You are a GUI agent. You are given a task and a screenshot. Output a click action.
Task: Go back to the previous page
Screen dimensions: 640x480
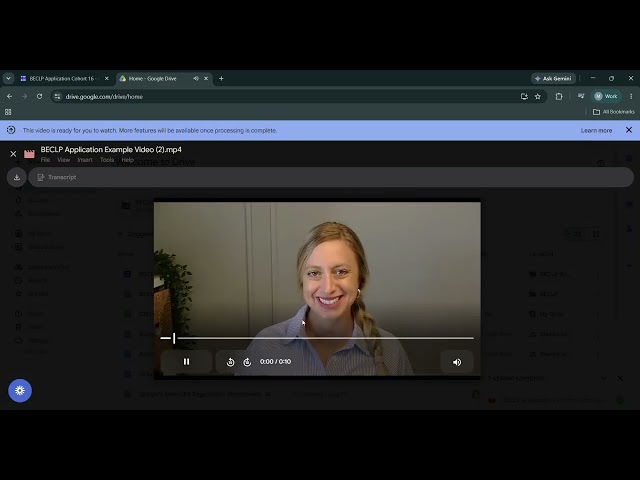click(x=9, y=96)
